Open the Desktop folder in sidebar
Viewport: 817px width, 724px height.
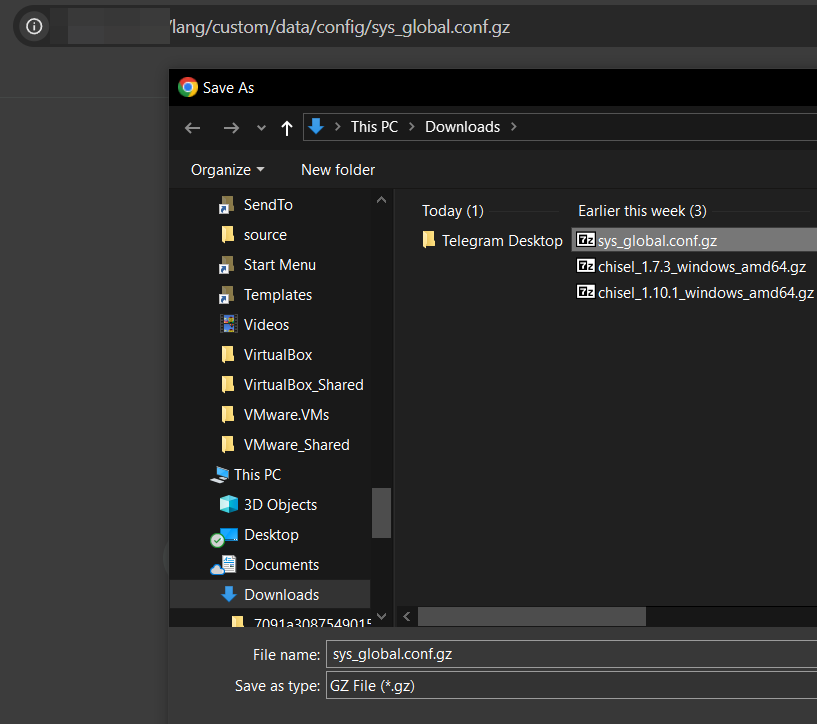tap(271, 535)
